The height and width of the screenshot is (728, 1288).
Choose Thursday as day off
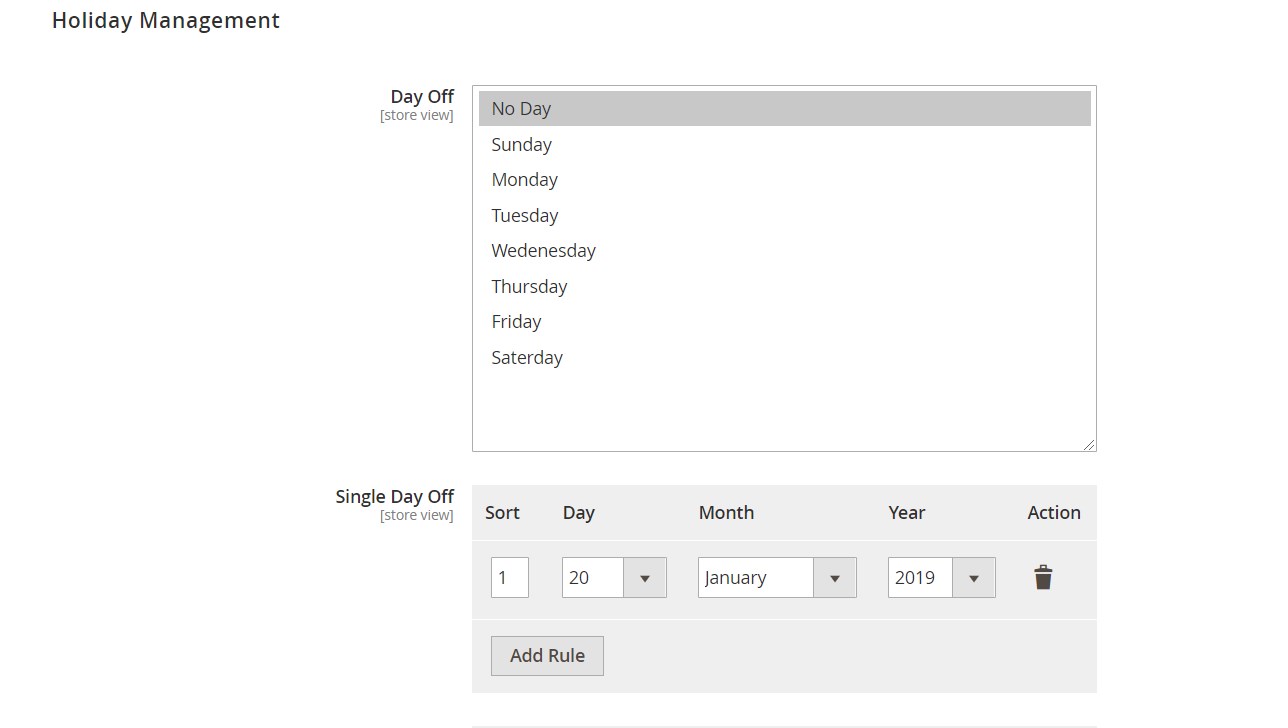pyautogui.click(x=784, y=287)
